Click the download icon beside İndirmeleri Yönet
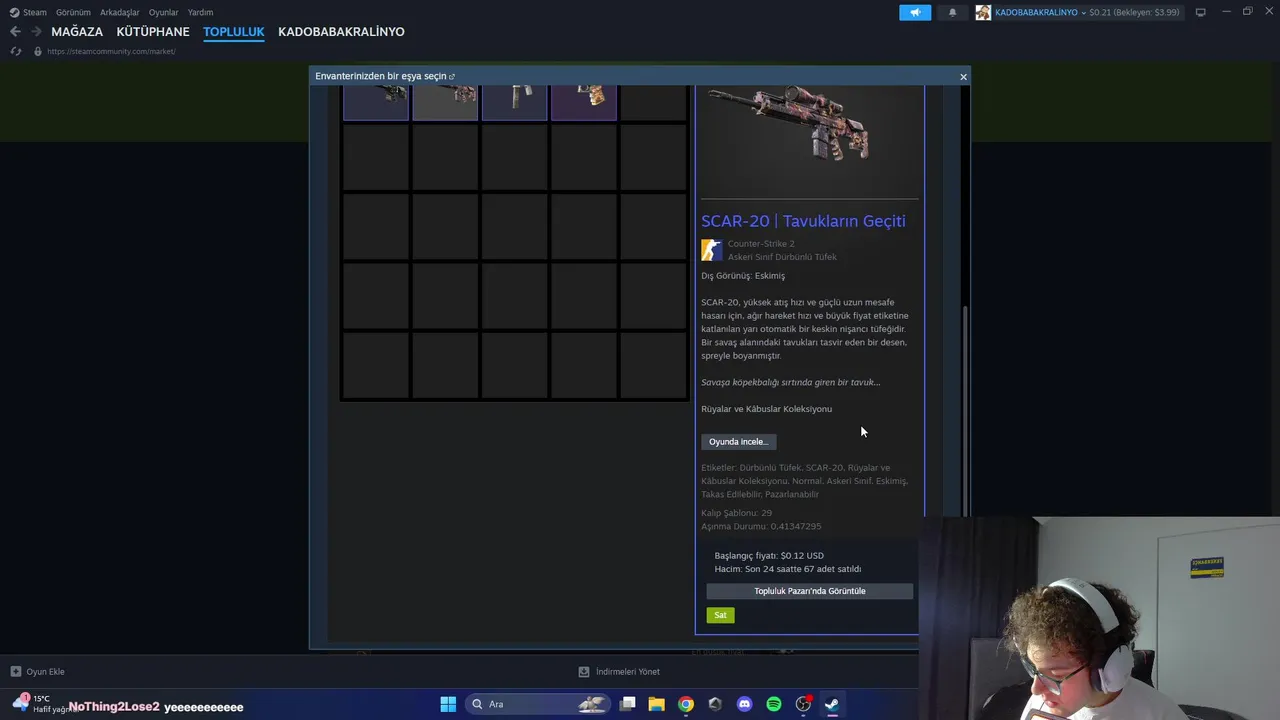This screenshot has height=720, width=1280. 584,672
